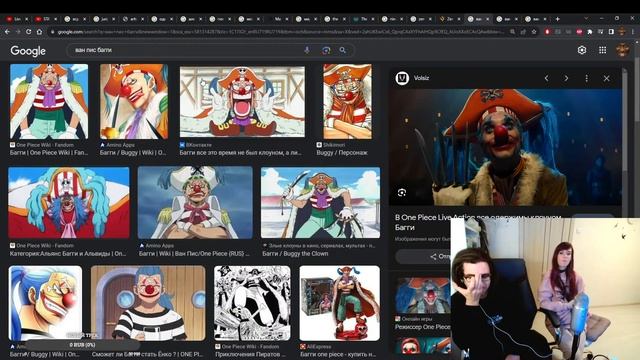This screenshot has width=640, height=360.
Task: Show previous image in the preview panel
Action: pyautogui.click(x=547, y=78)
